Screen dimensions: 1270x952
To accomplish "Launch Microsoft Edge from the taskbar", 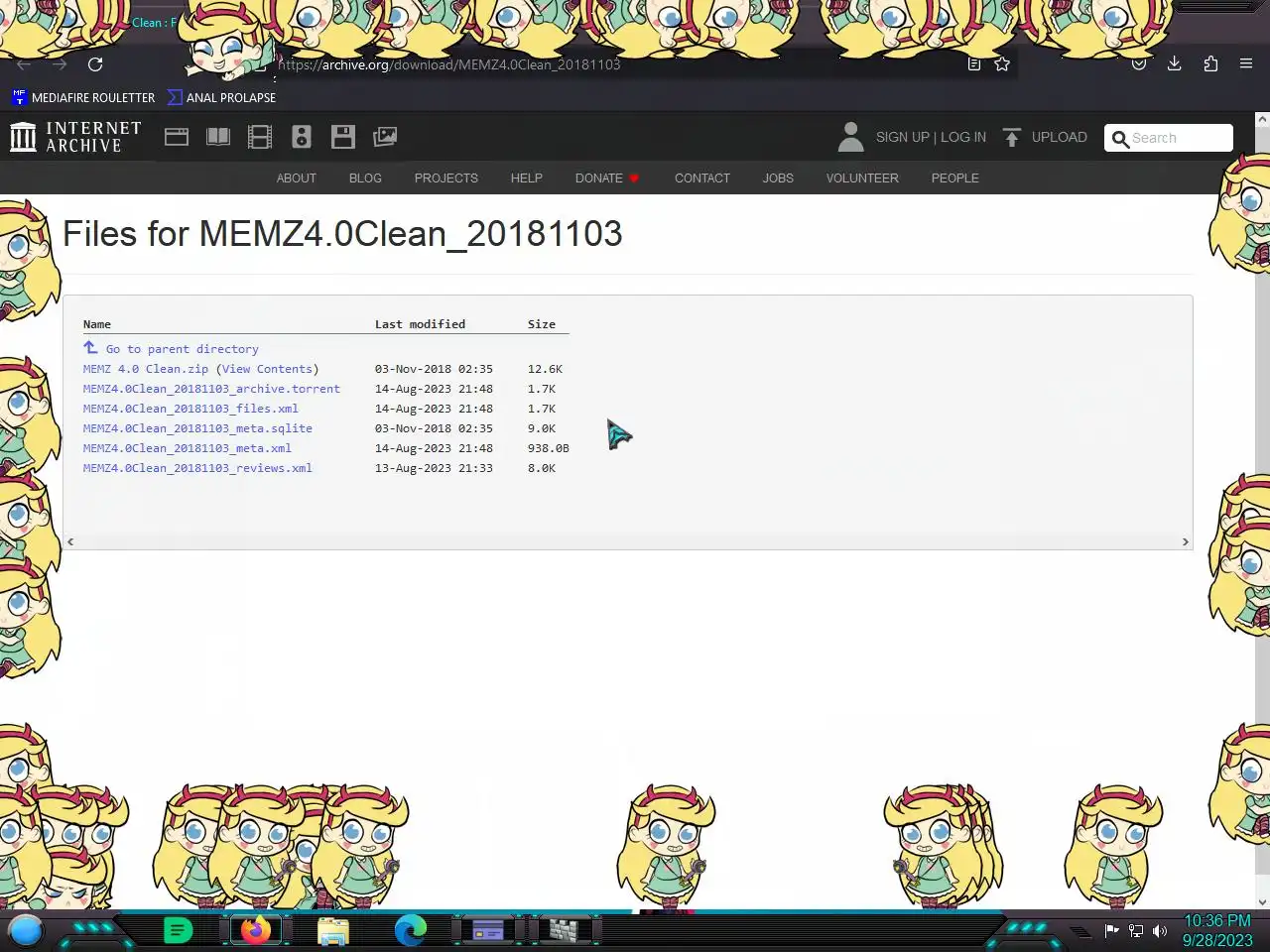I will (x=411, y=930).
